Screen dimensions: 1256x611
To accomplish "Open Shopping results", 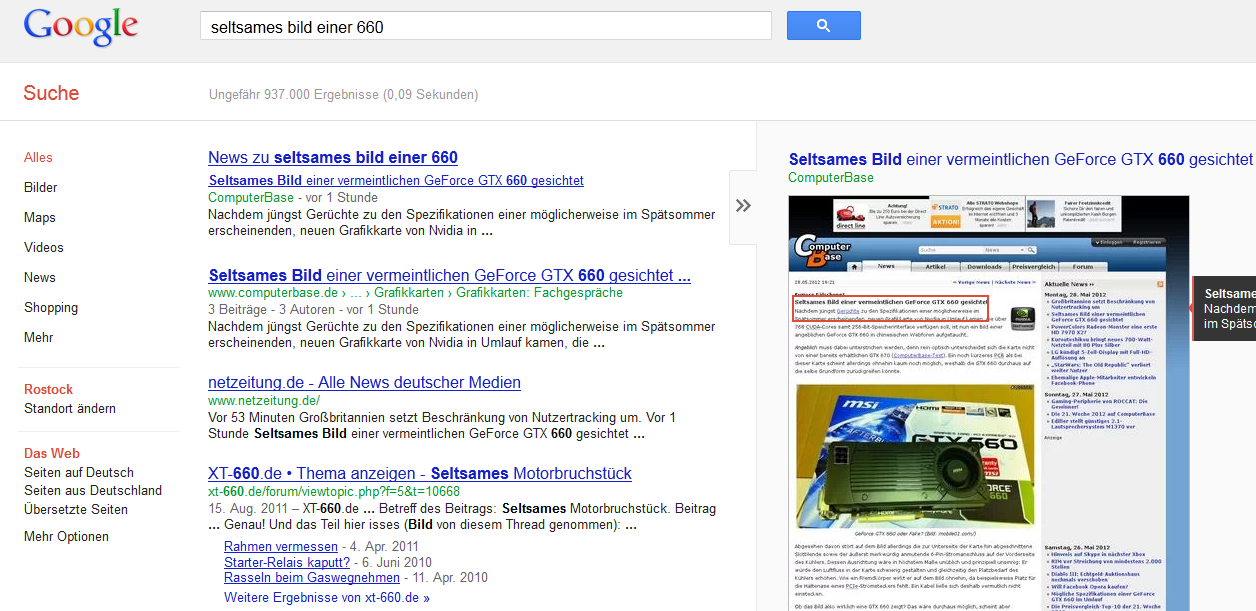I will [x=51, y=307].
